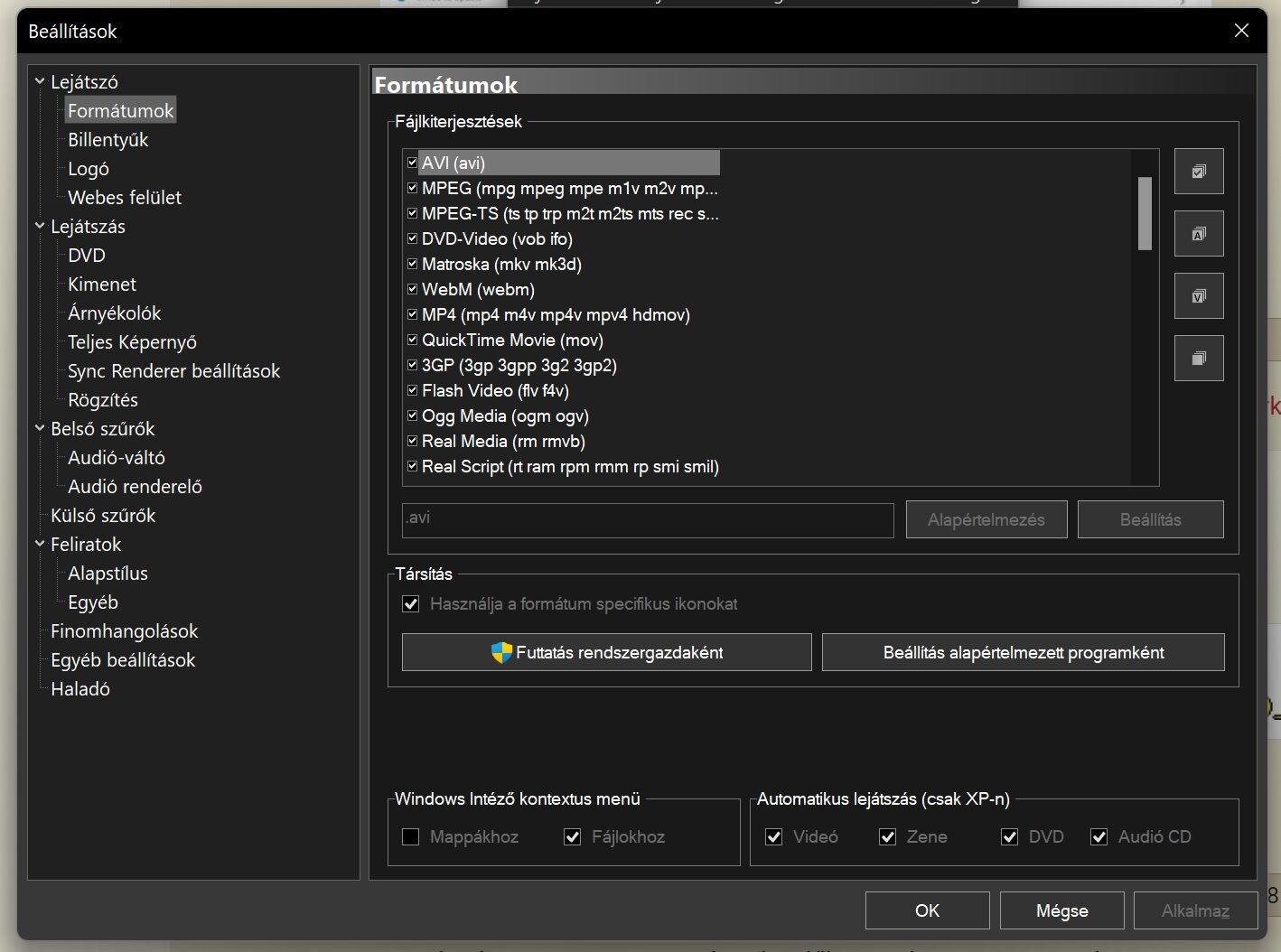Open the Audió renderelő page

coord(135,486)
